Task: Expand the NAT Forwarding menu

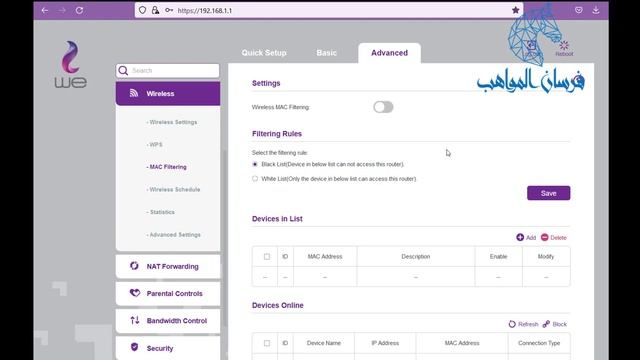Action: 168,267
